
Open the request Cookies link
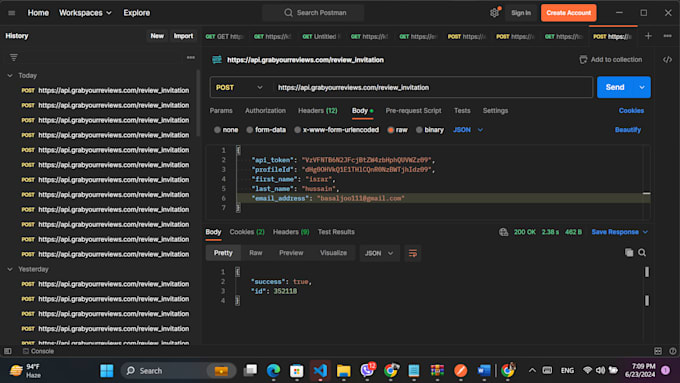tap(631, 111)
